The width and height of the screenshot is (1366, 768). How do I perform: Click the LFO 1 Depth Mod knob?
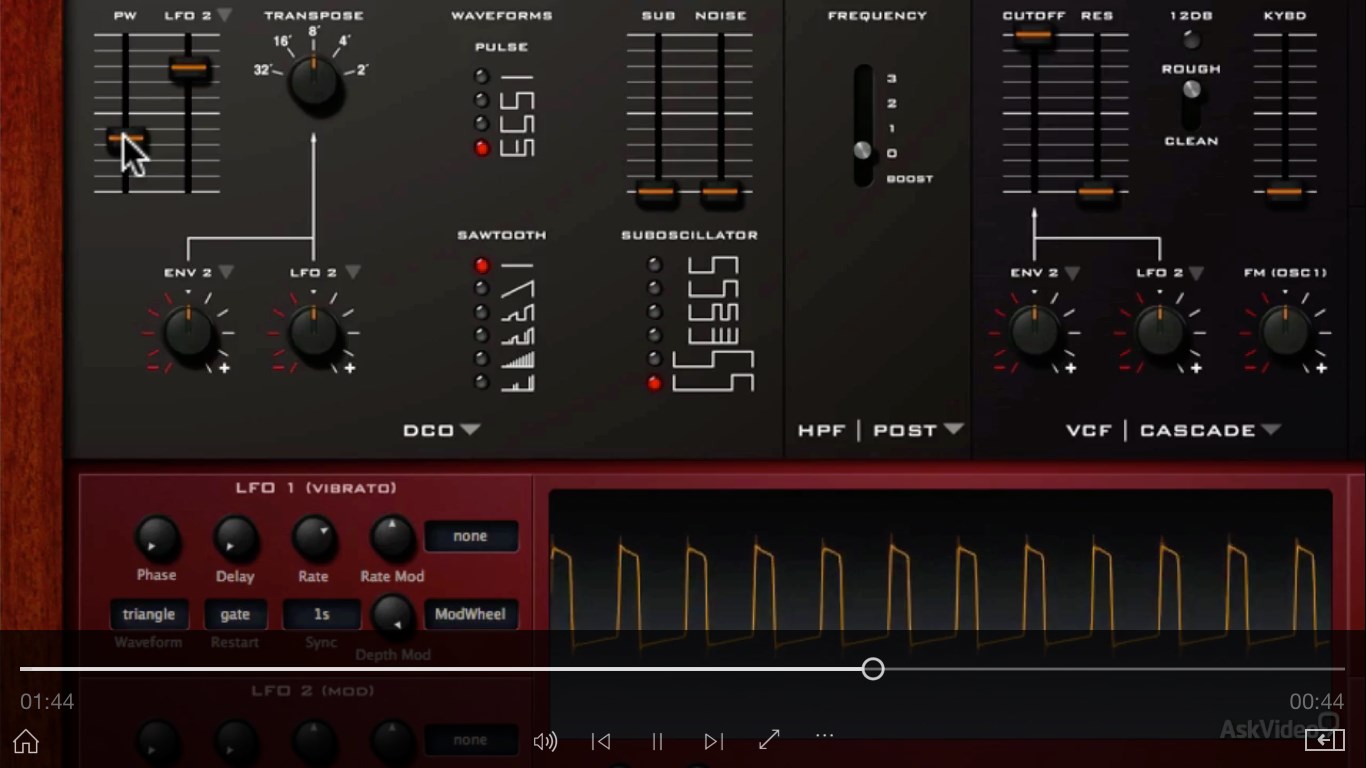(392, 618)
